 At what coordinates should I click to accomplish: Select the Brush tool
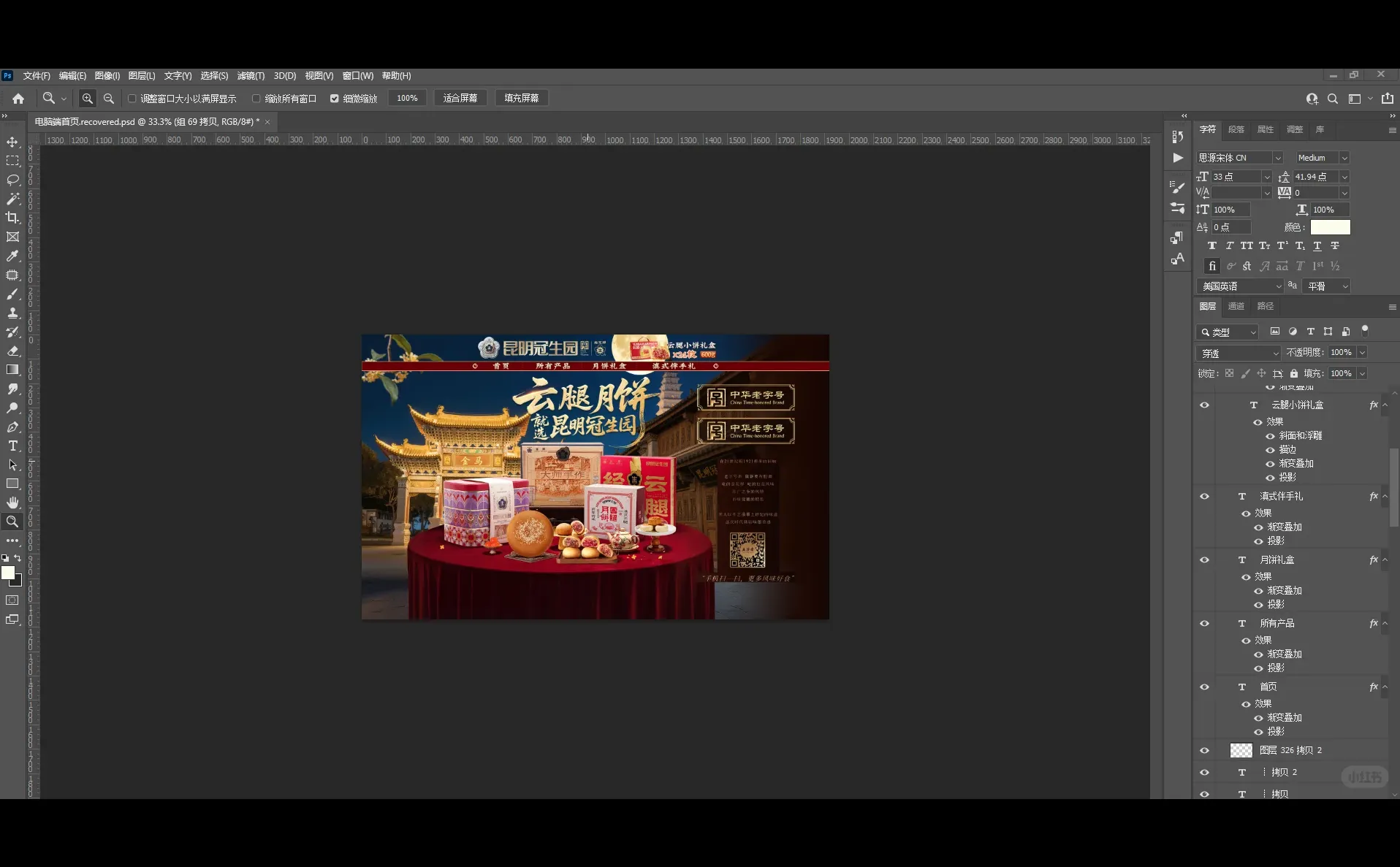pos(12,294)
